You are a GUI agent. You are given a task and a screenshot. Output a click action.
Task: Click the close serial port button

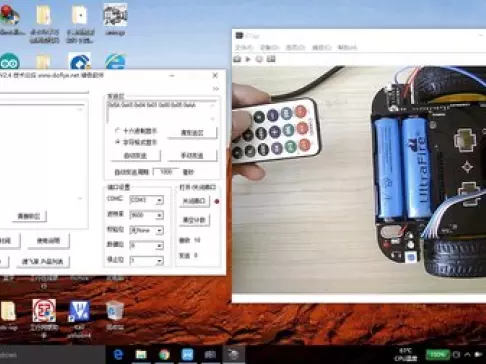click(194, 201)
